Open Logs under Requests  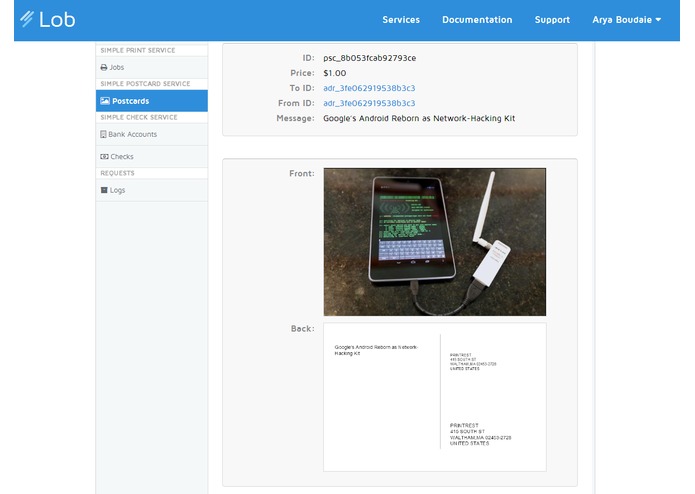point(152,190)
